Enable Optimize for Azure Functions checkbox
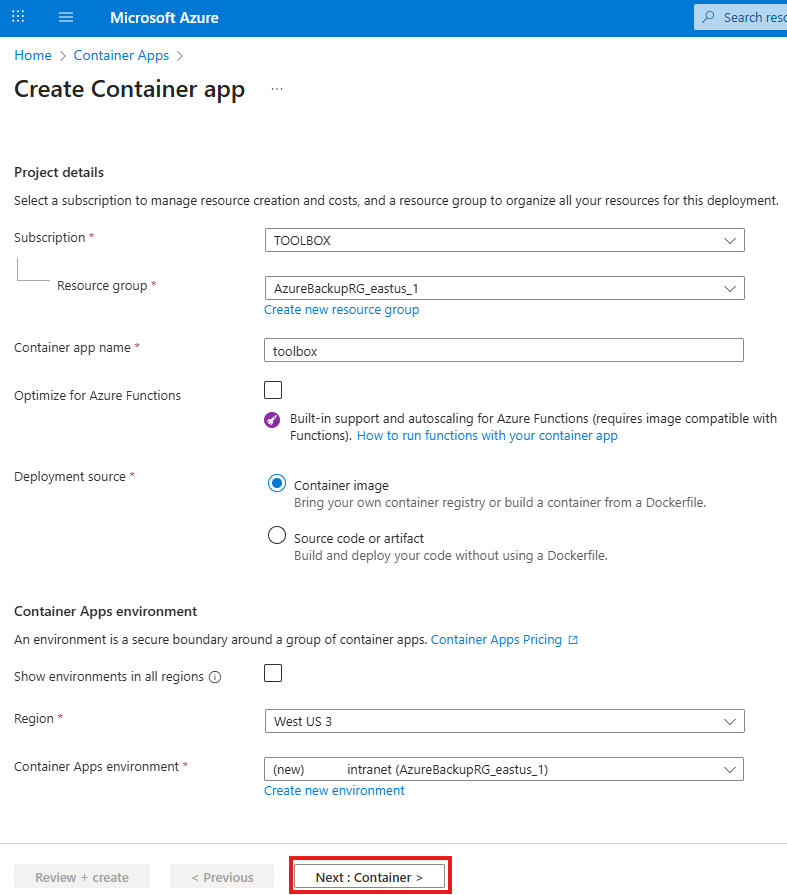 [x=273, y=390]
